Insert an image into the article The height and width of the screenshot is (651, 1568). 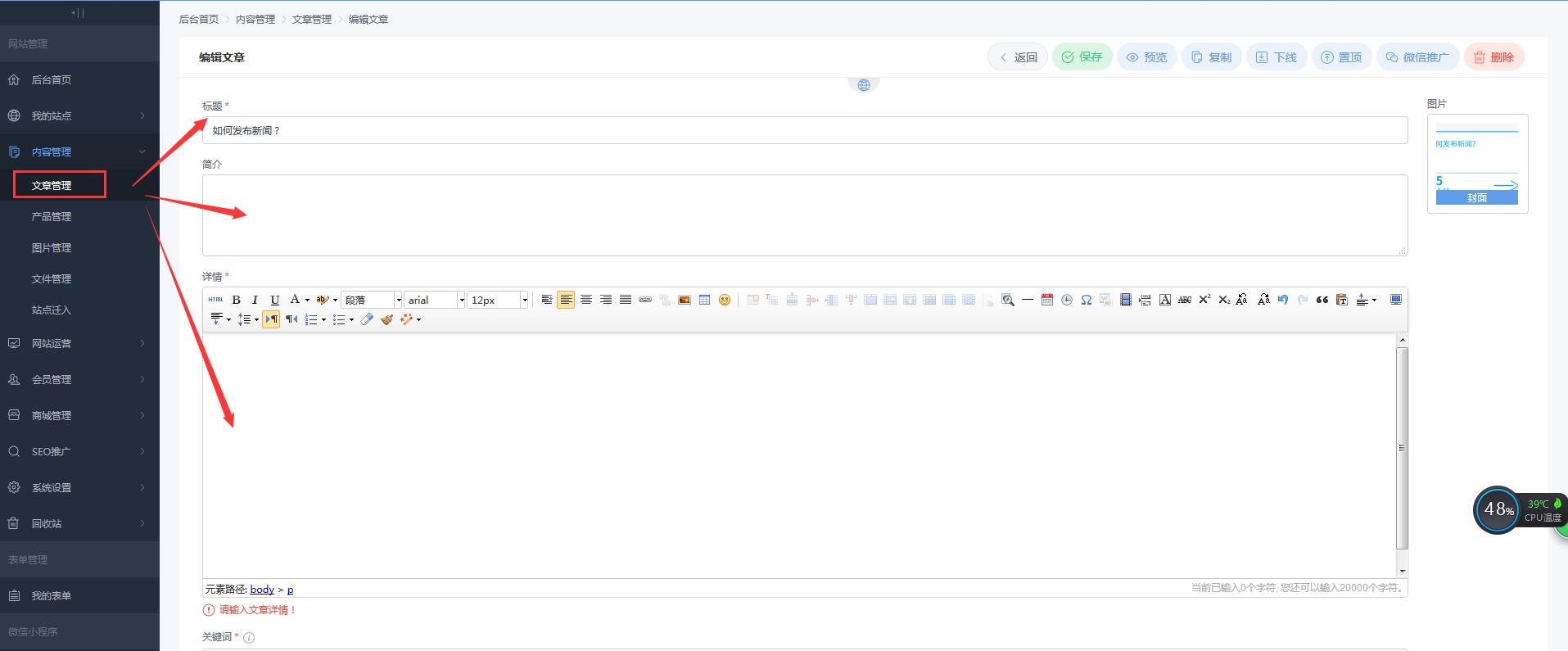[685, 300]
